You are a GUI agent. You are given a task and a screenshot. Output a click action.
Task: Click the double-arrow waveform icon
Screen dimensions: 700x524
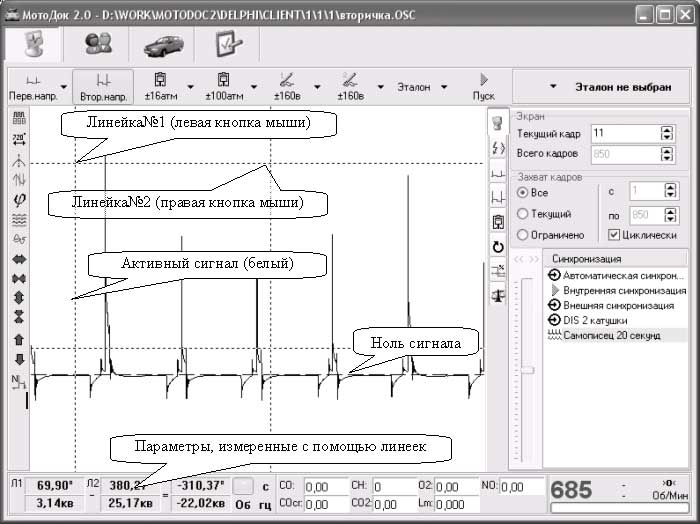[x=19, y=179]
